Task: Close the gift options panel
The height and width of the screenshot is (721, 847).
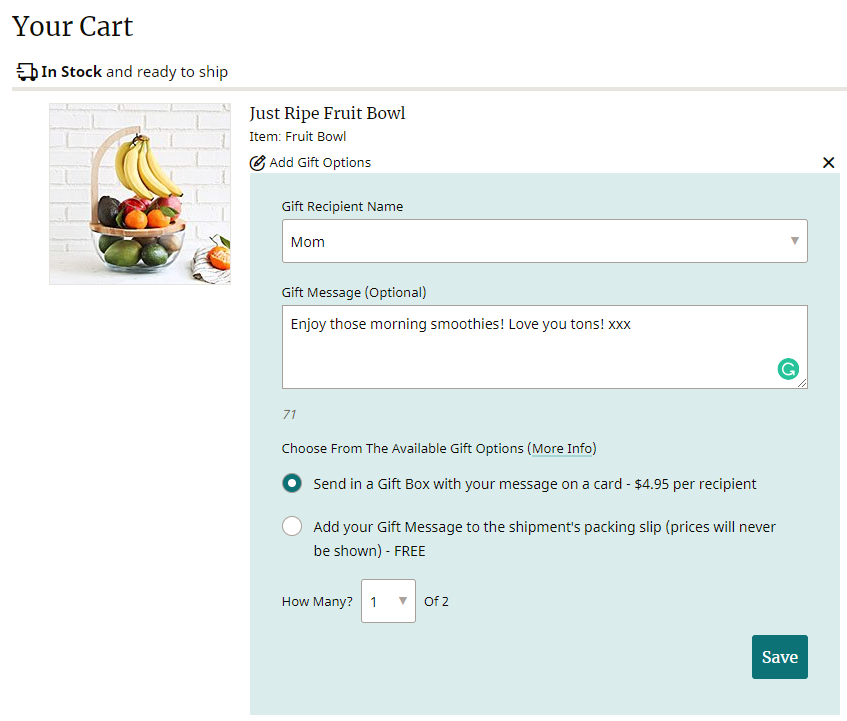Action: (x=828, y=163)
